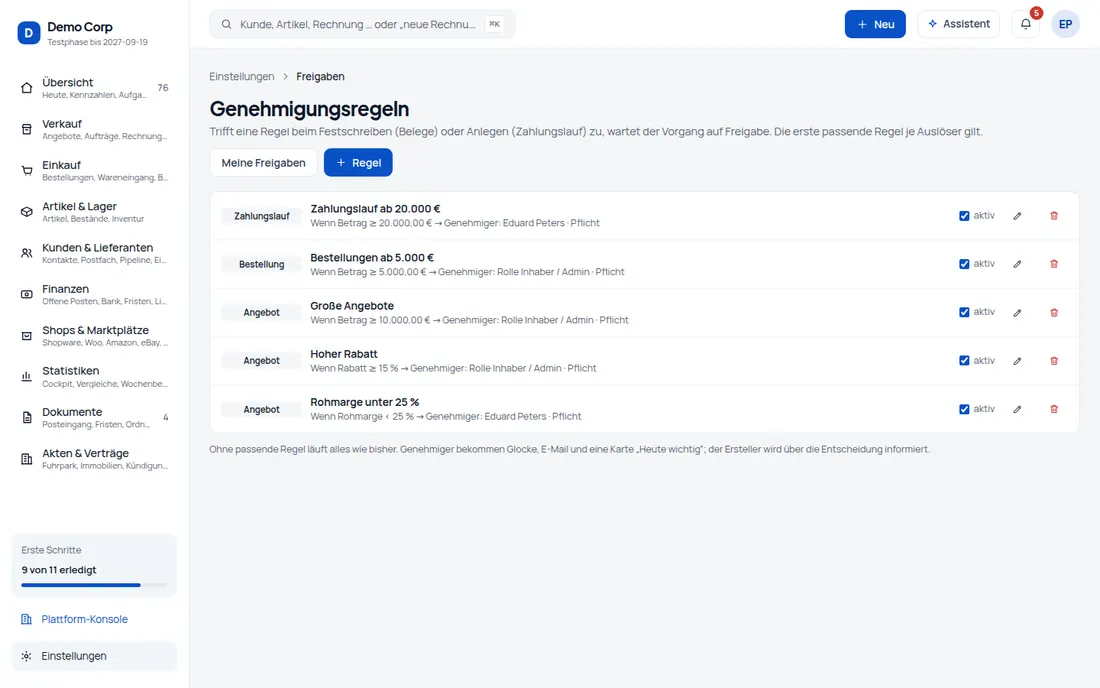Open the notifications bell
This screenshot has height=688, width=1100.
pos(1026,24)
